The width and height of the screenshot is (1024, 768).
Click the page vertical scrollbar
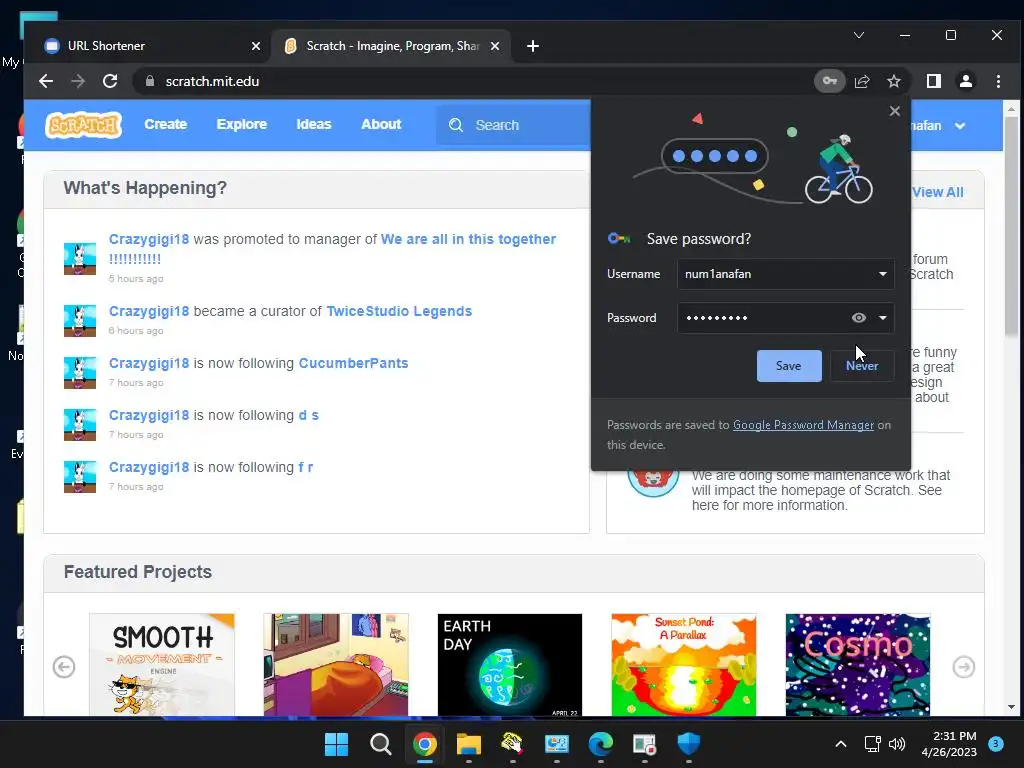point(1011,225)
